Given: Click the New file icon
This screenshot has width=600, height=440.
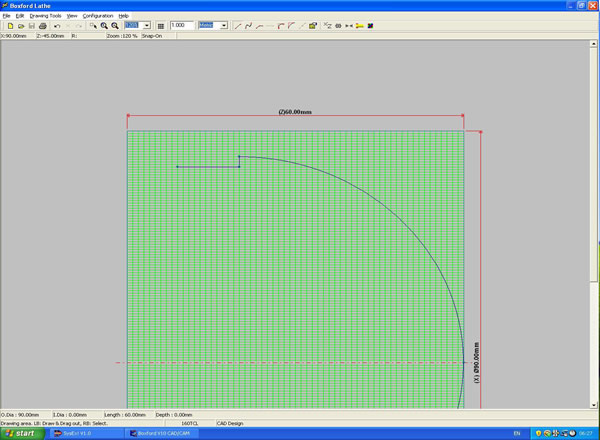Looking at the screenshot, I should click(9, 25).
